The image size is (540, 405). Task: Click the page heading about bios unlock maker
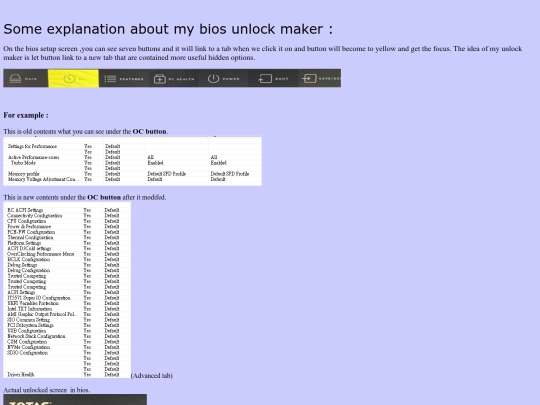pyautogui.click(x=168, y=29)
